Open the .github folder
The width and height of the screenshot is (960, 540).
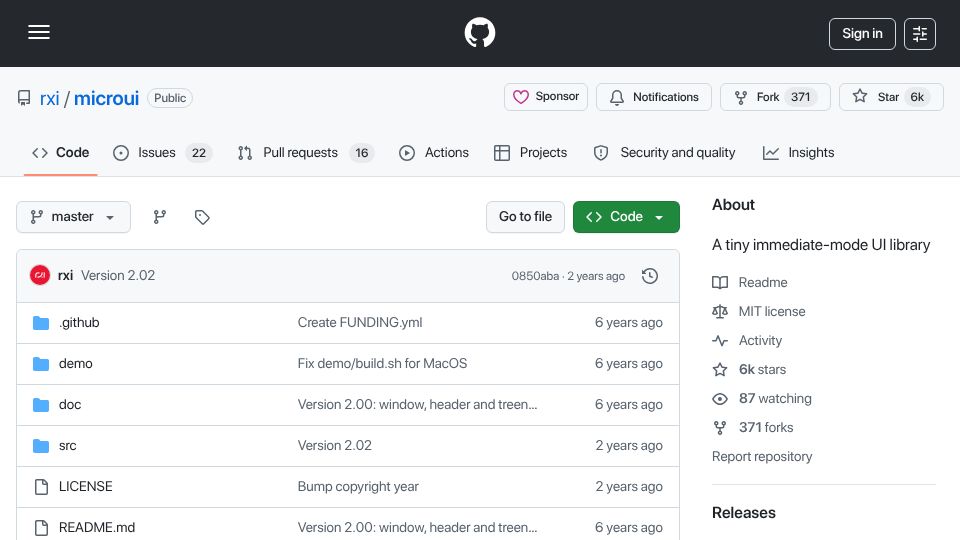(x=79, y=323)
